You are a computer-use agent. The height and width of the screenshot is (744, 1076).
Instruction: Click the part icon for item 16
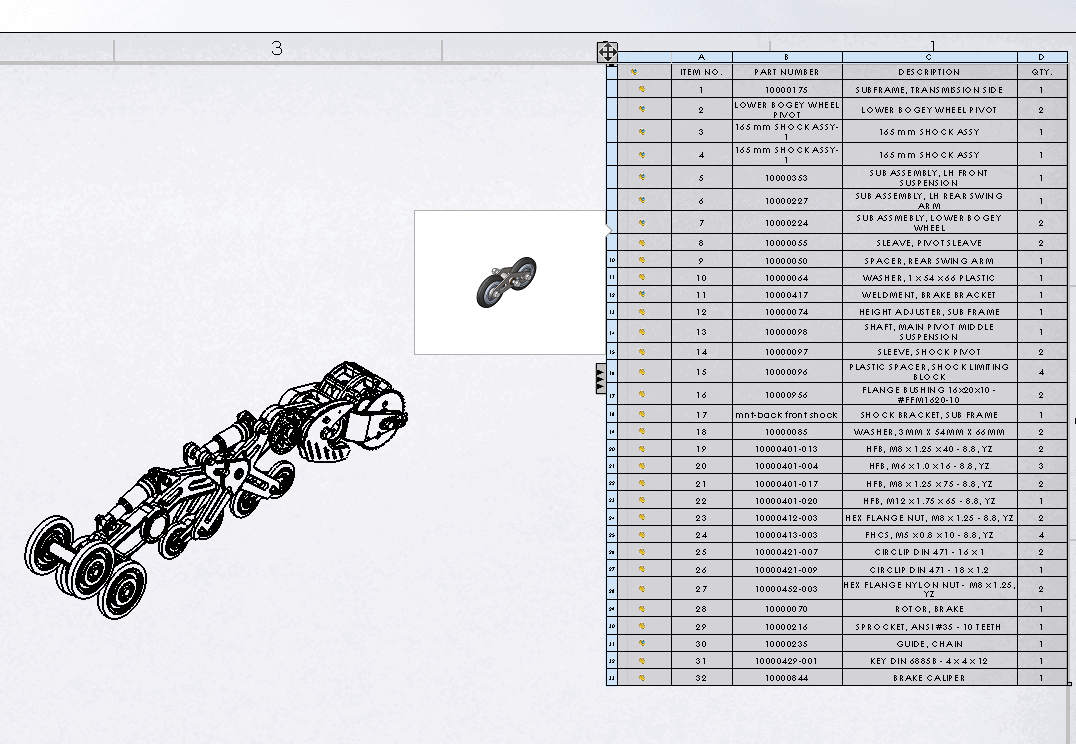[642, 395]
